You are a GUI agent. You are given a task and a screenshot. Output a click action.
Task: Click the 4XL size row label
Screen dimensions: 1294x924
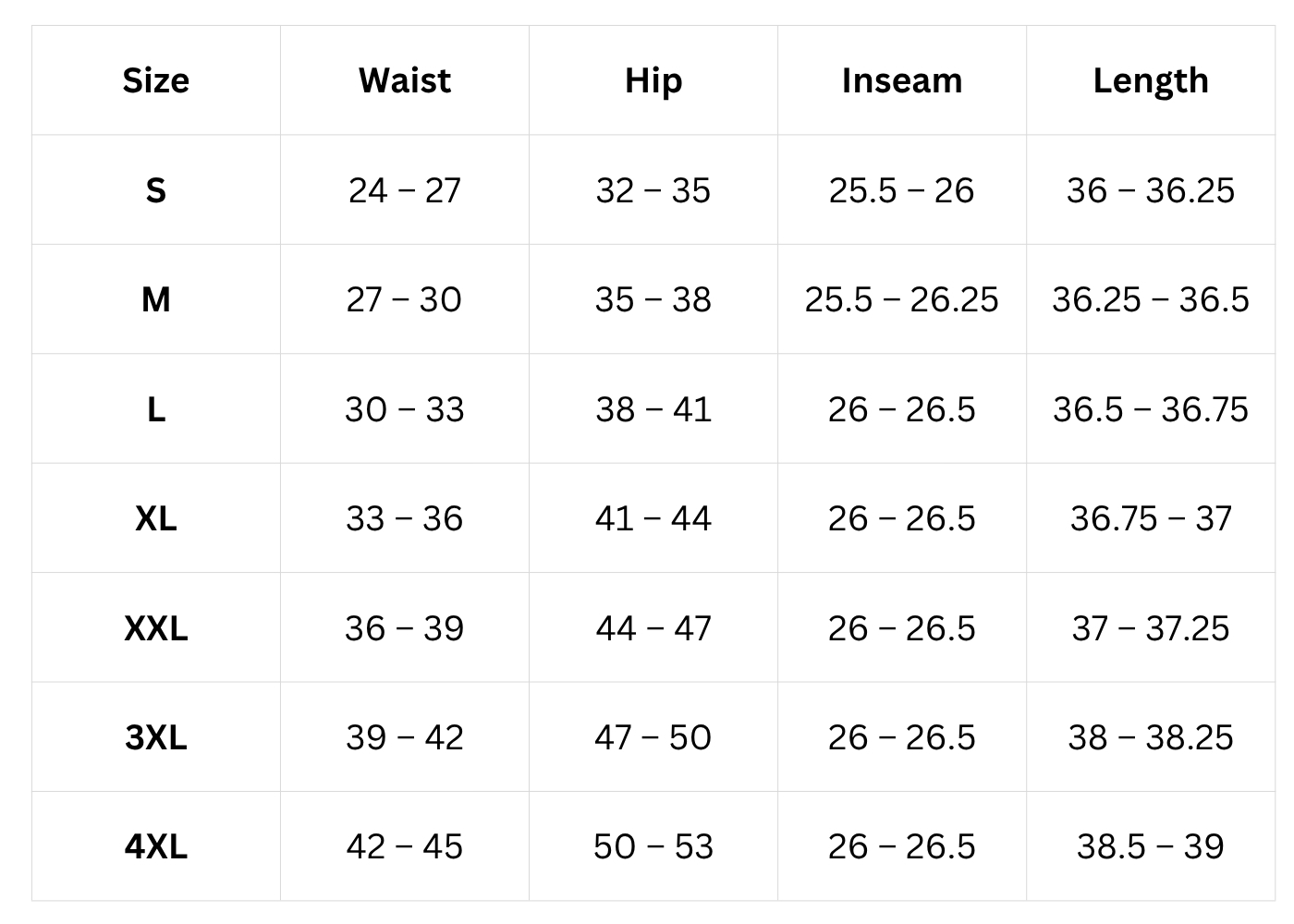tap(156, 846)
